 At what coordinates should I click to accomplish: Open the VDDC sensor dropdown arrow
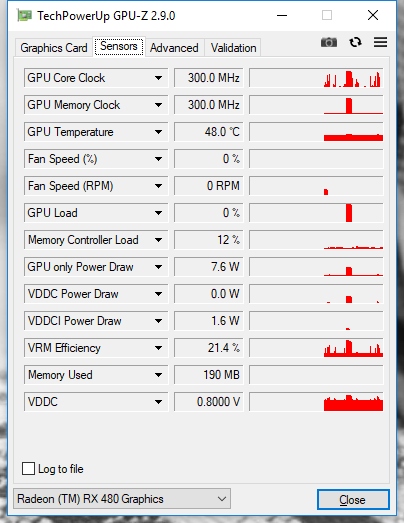click(158, 402)
